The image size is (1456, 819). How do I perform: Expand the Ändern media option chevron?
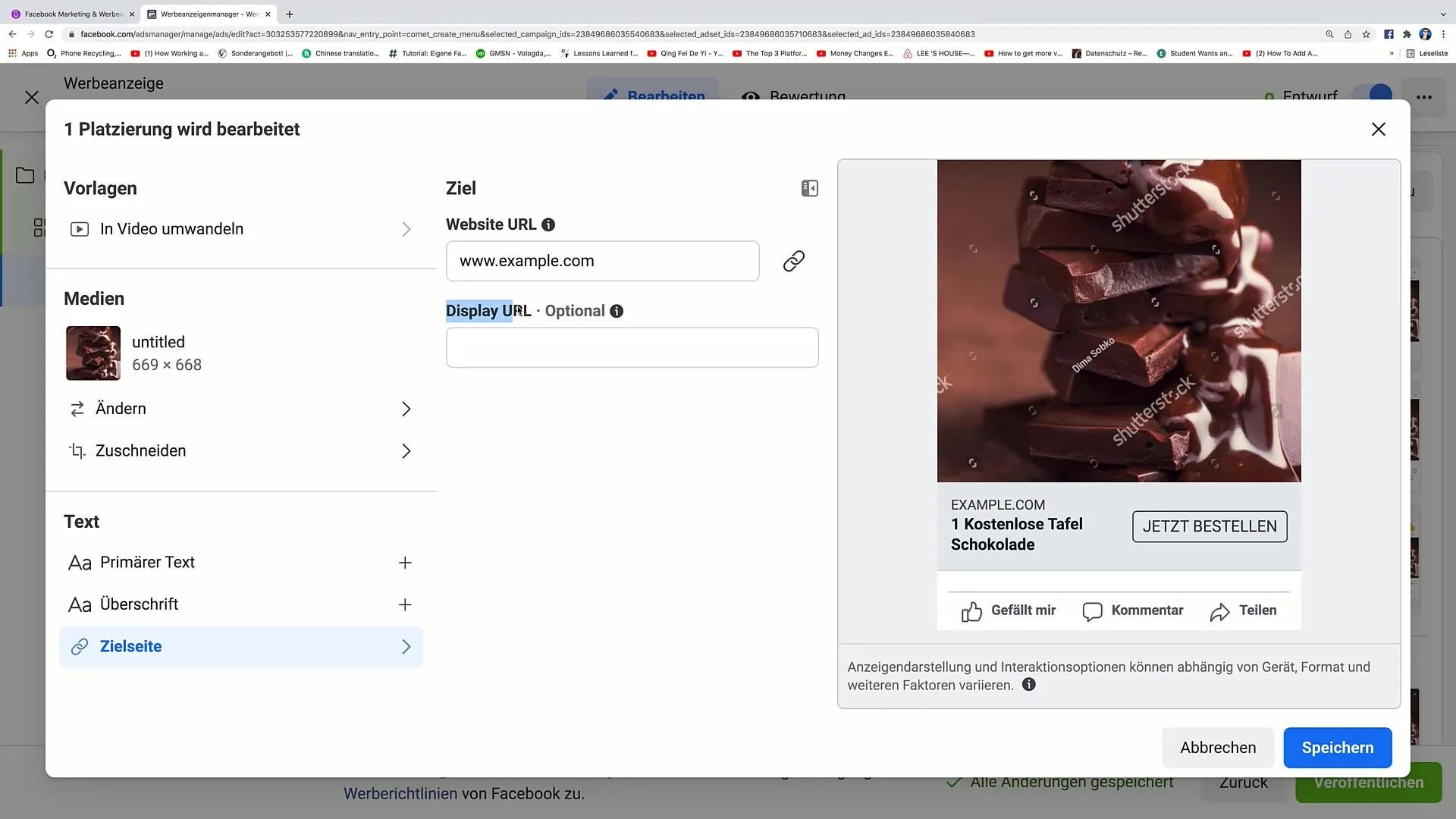(x=406, y=409)
